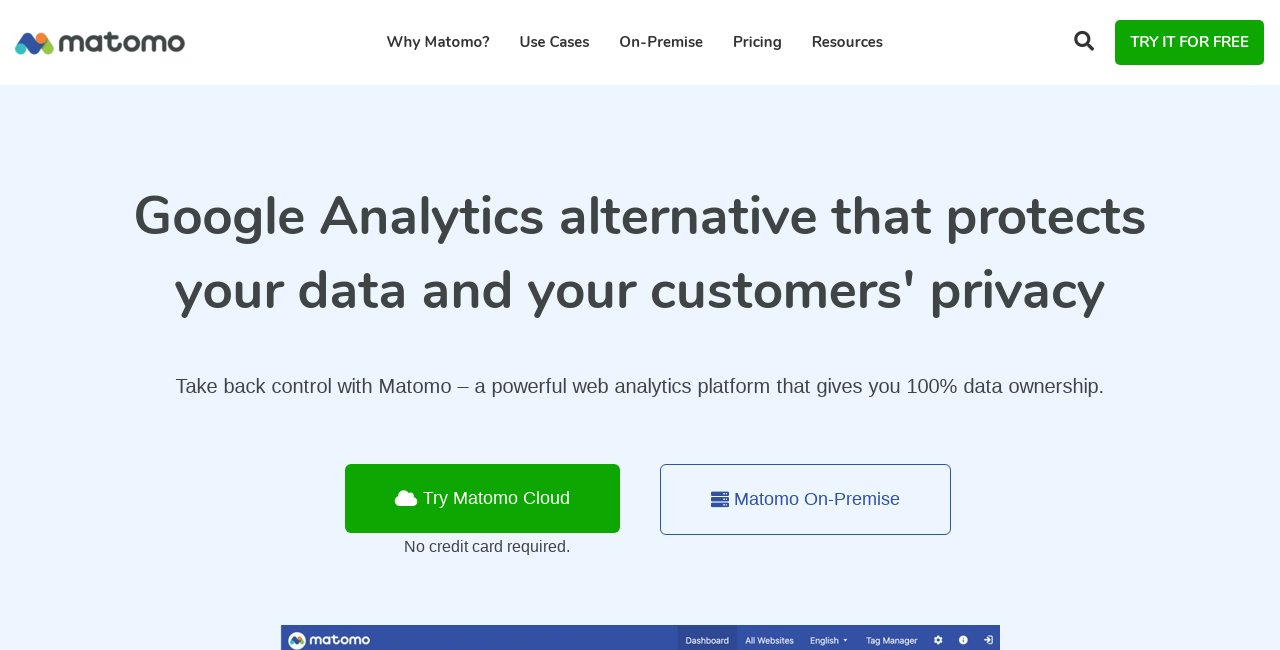
Task: Open the Why Matomo? menu
Action: [x=437, y=40]
